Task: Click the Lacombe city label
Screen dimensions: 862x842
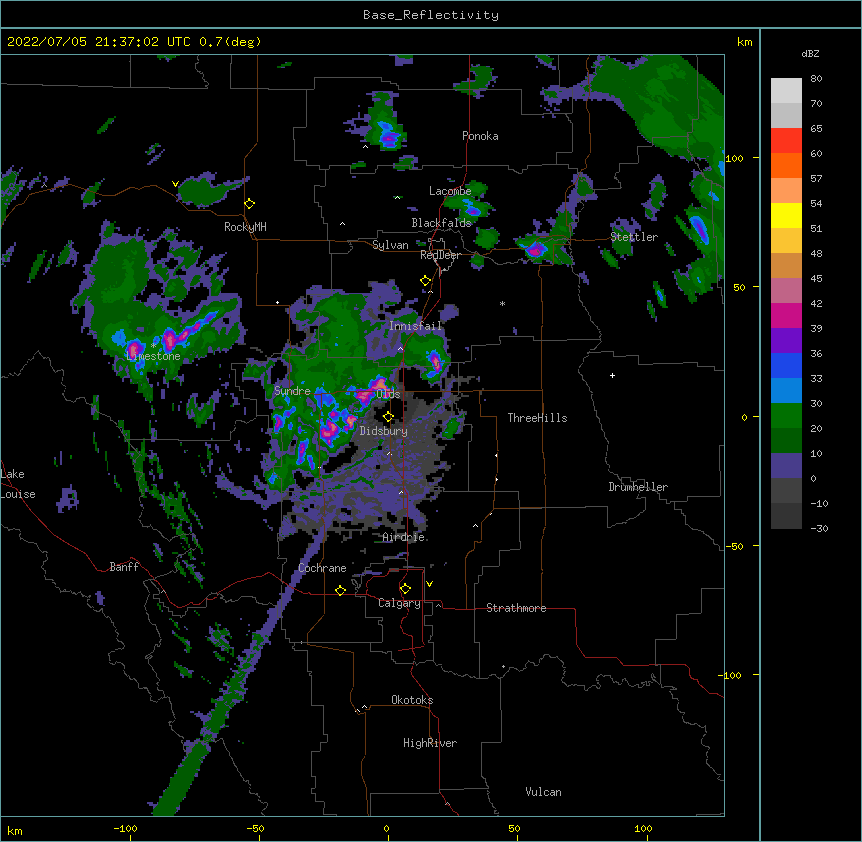Action: (x=450, y=191)
